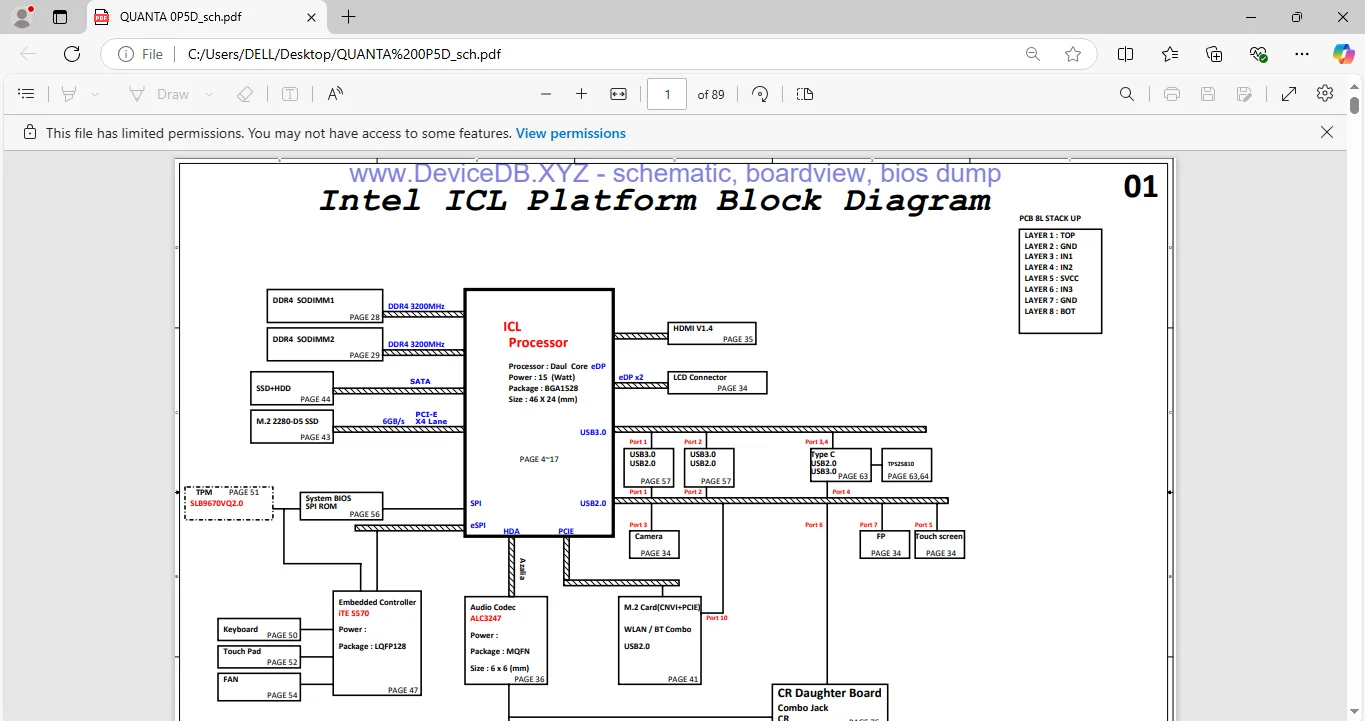Image resolution: width=1365 pixels, height=721 pixels.
Task: Click the address bar URL
Action: click(x=344, y=54)
